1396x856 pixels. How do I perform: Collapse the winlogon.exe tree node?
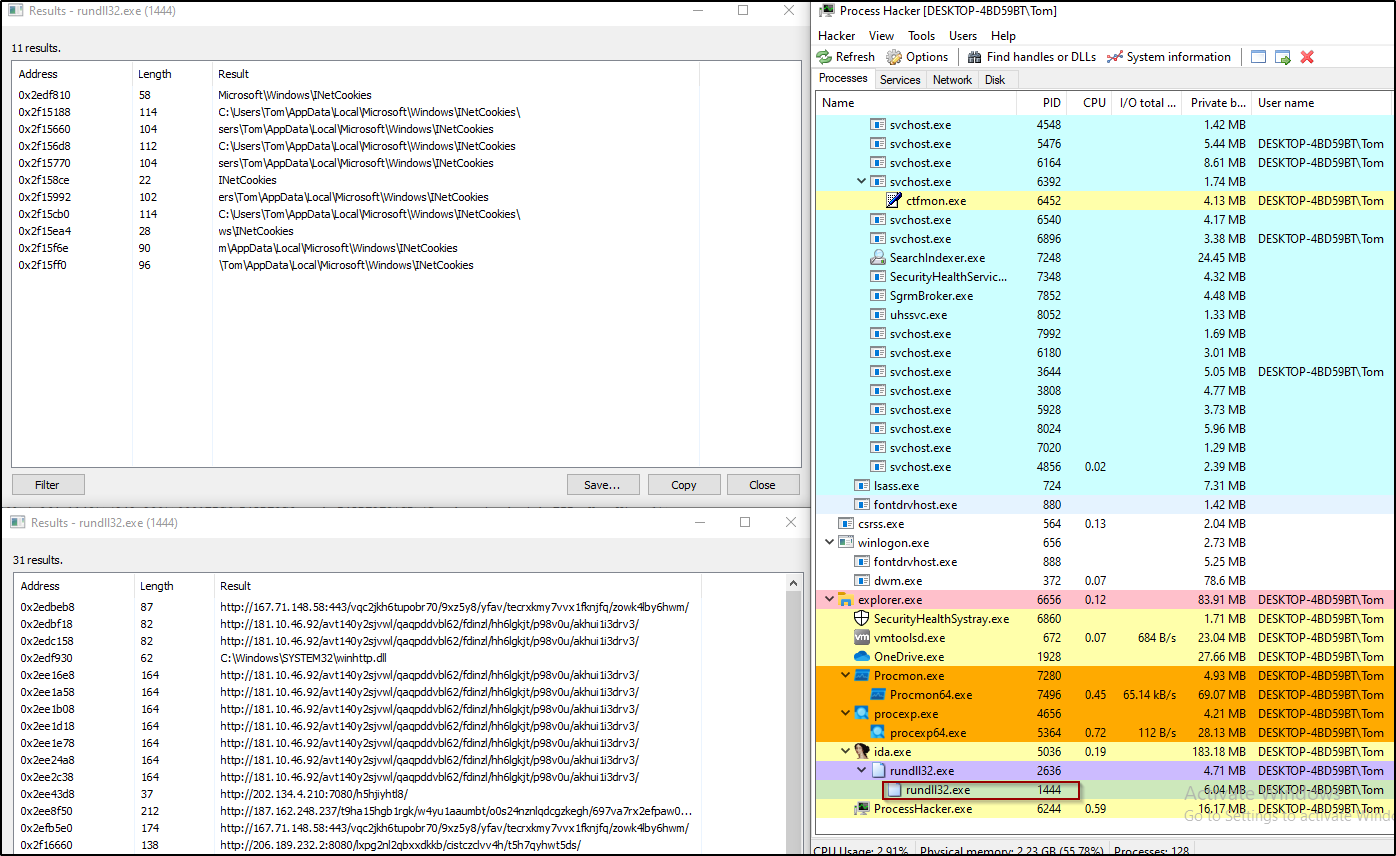point(830,543)
